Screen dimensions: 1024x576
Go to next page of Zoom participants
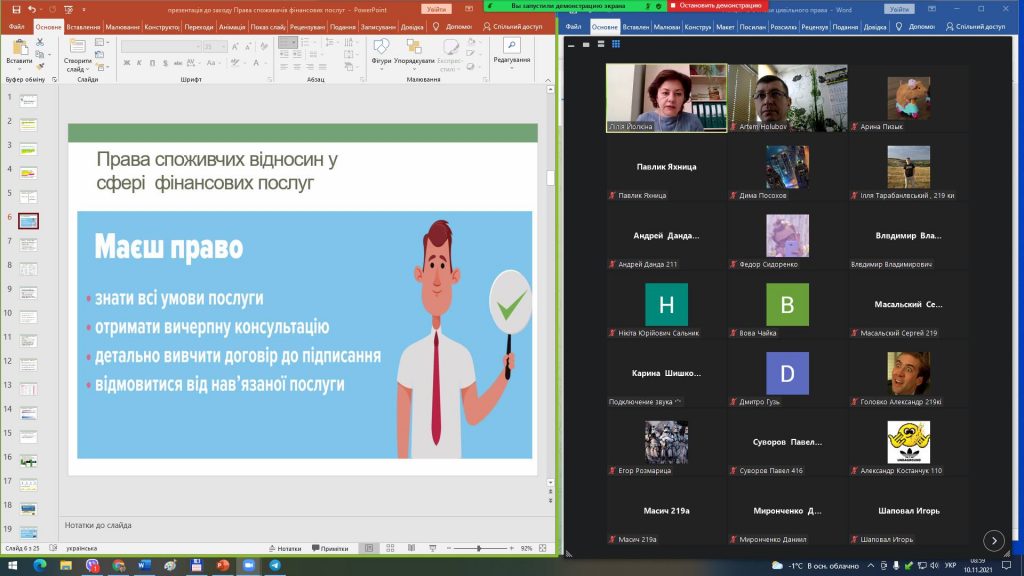[x=994, y=540]
